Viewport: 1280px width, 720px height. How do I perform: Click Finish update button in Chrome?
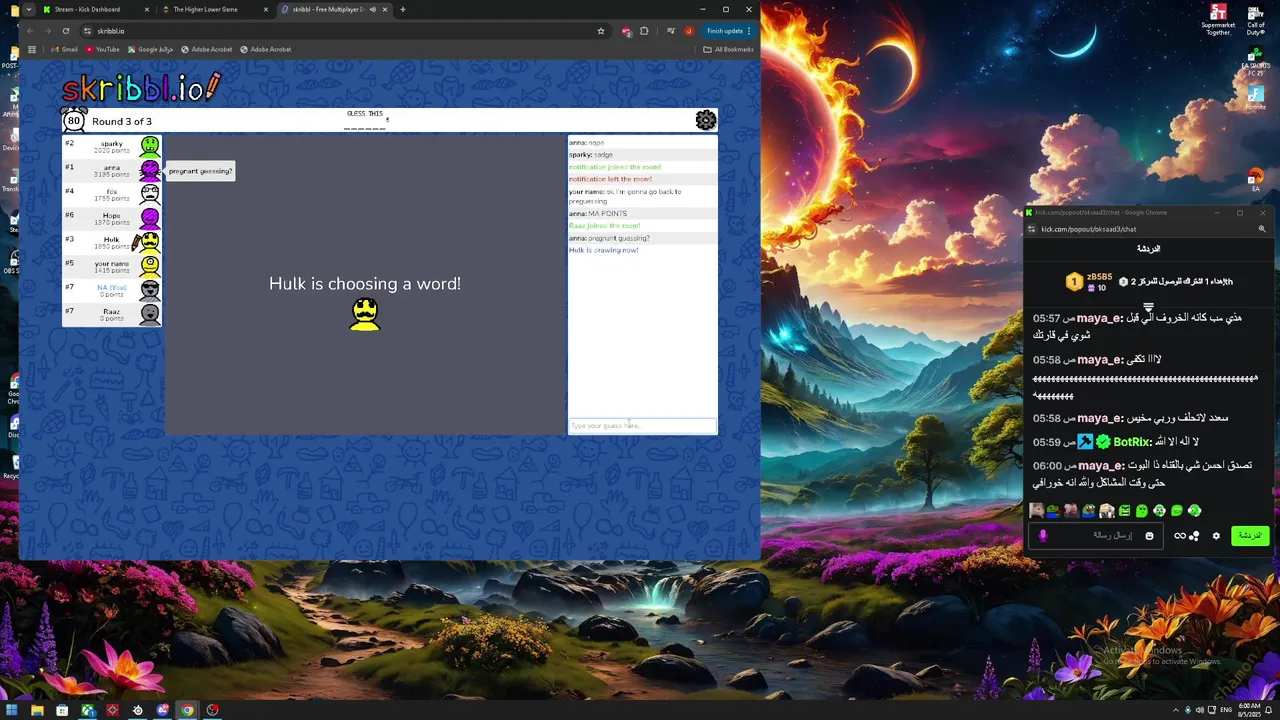(729, 31)
